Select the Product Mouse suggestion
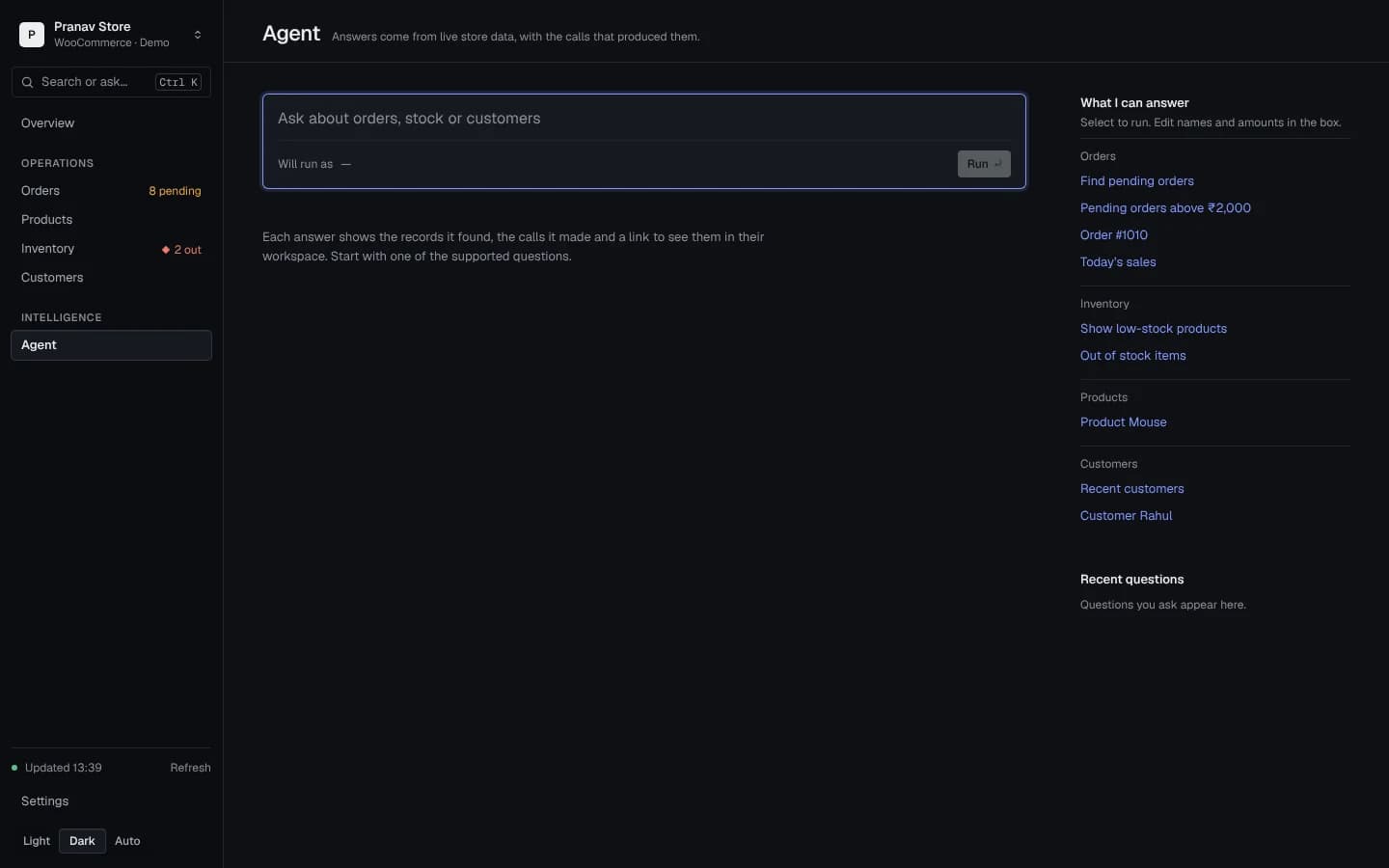1389x868 pixels. (1124, 422)
